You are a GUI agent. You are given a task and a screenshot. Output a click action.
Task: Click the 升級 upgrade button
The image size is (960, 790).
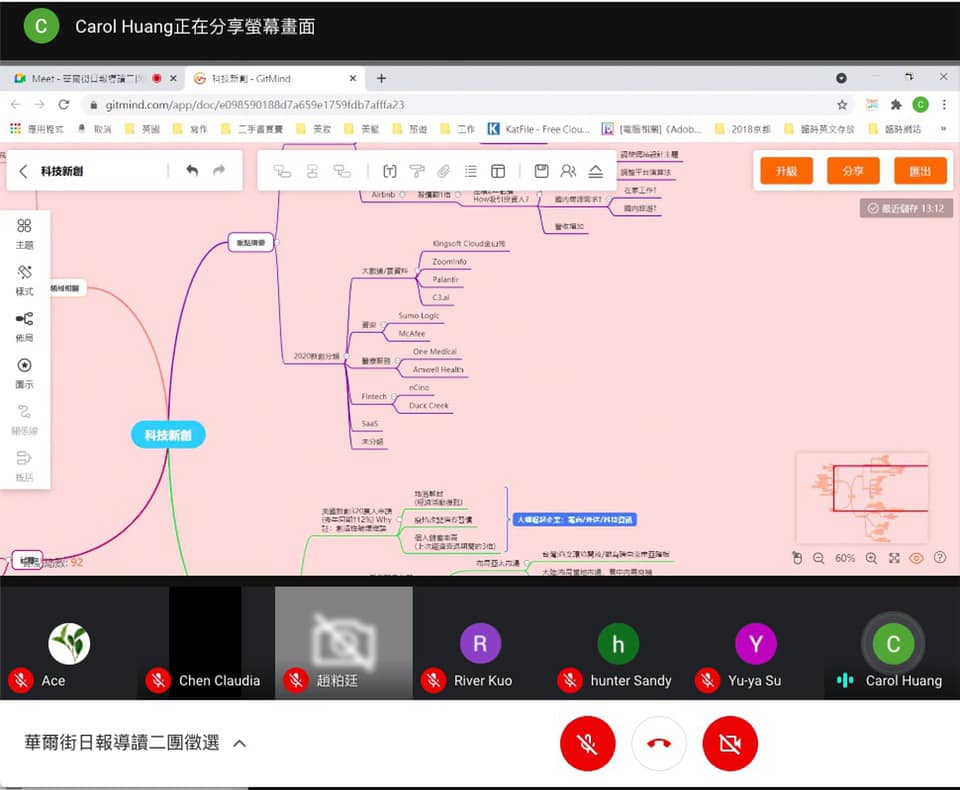click(x=786, y=171)
